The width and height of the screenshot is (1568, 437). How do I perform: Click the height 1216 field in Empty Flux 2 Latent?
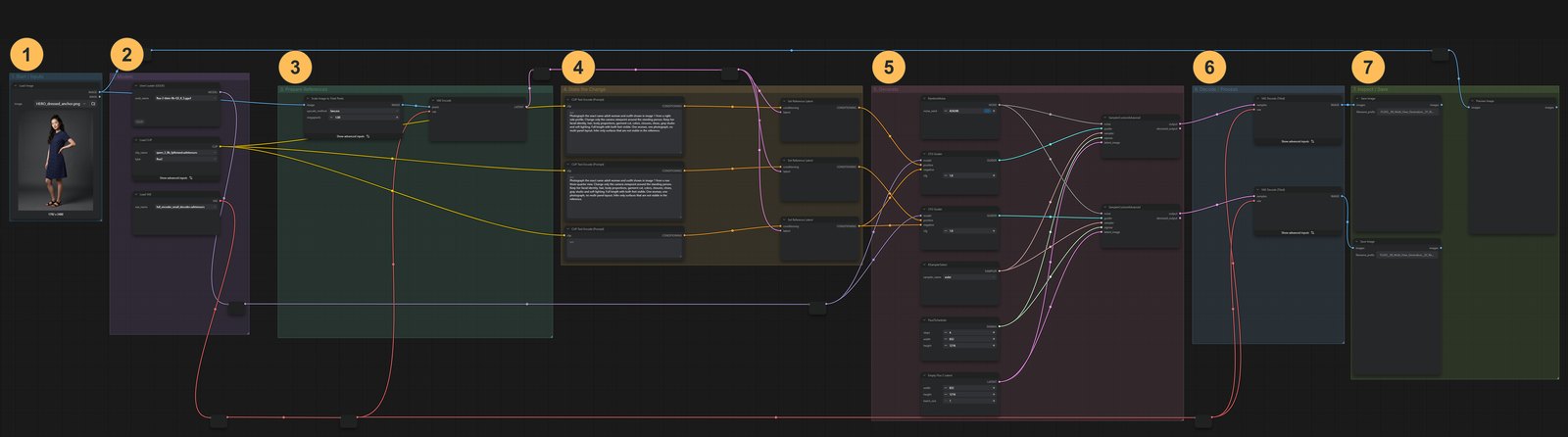[970, 394]
